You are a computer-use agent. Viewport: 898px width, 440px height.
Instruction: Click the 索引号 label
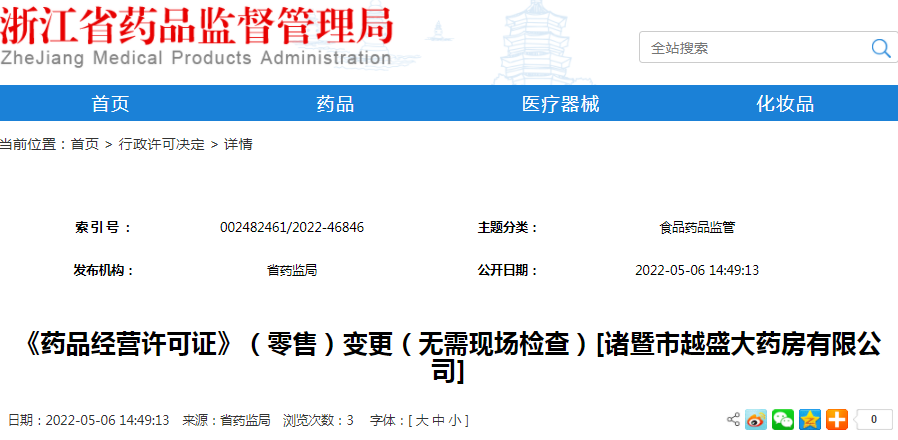pos(103,227)
